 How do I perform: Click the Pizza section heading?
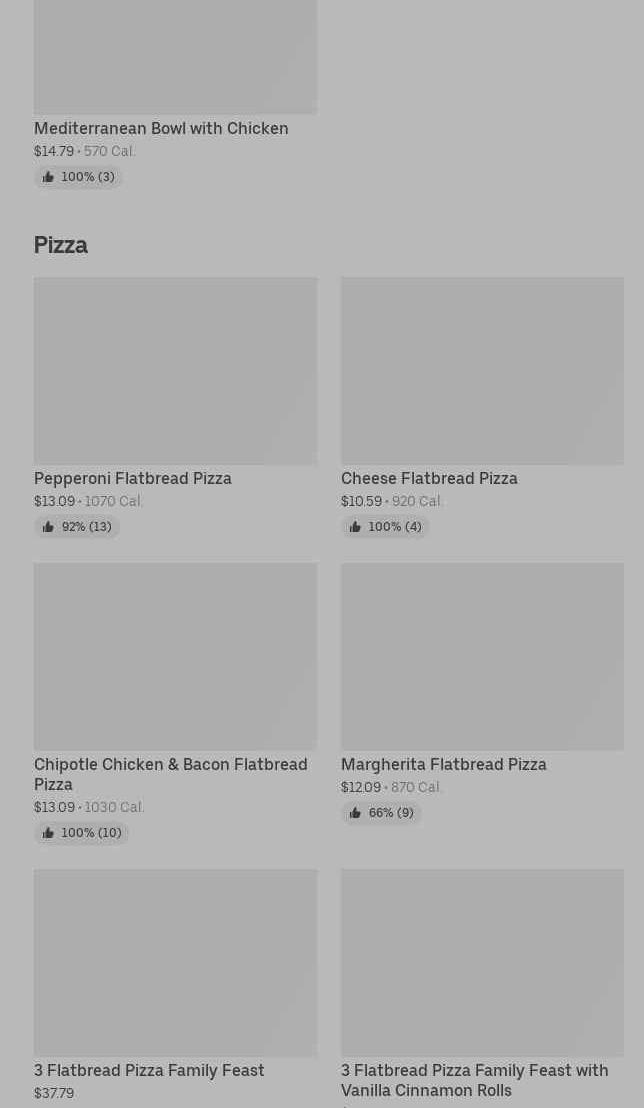61,245
